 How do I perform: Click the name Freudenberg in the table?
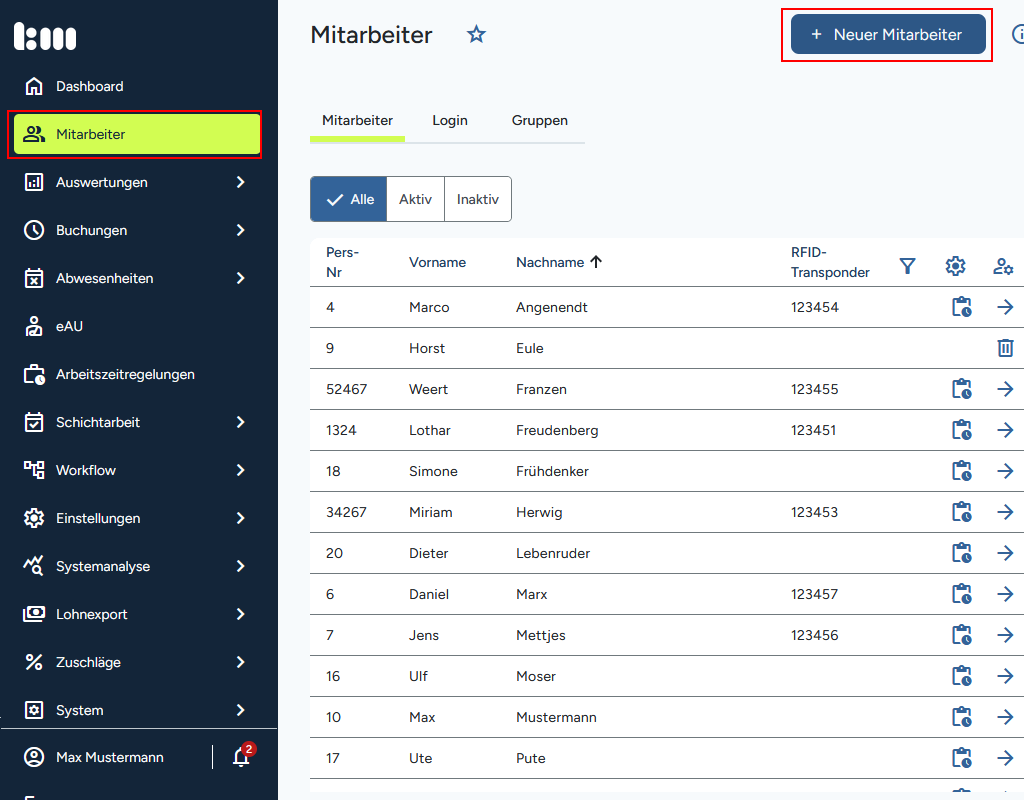coord(557,430)
